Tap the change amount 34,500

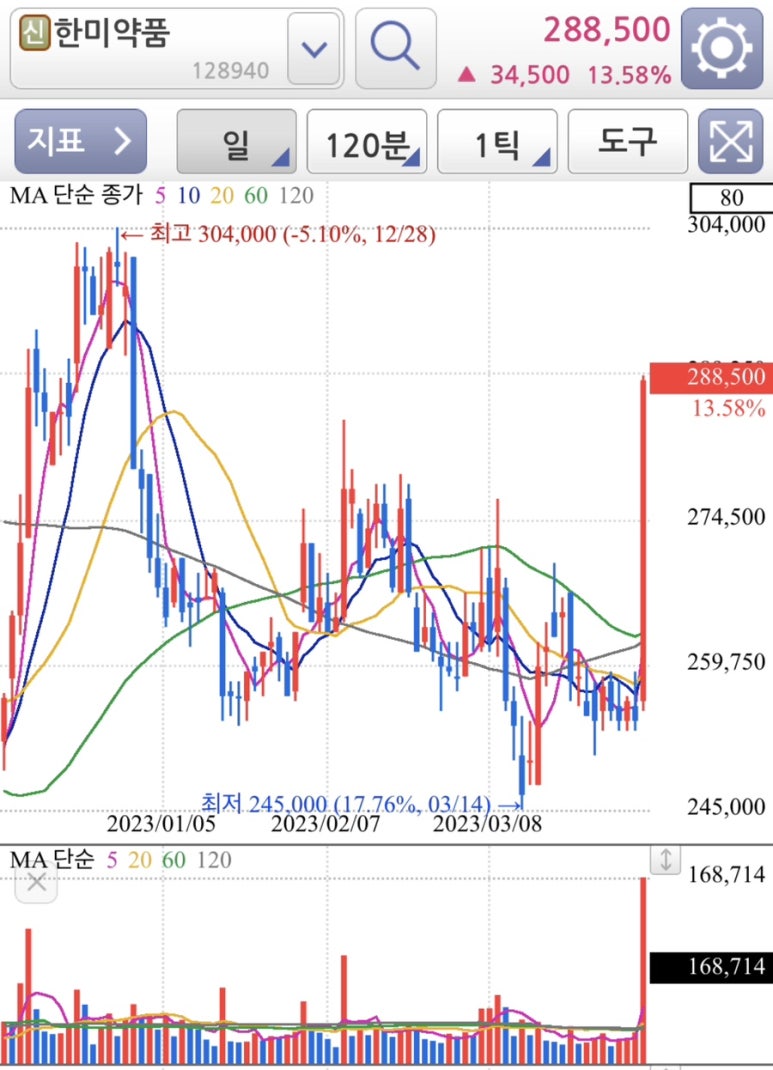pyautogui.click(x=529, y=74)
